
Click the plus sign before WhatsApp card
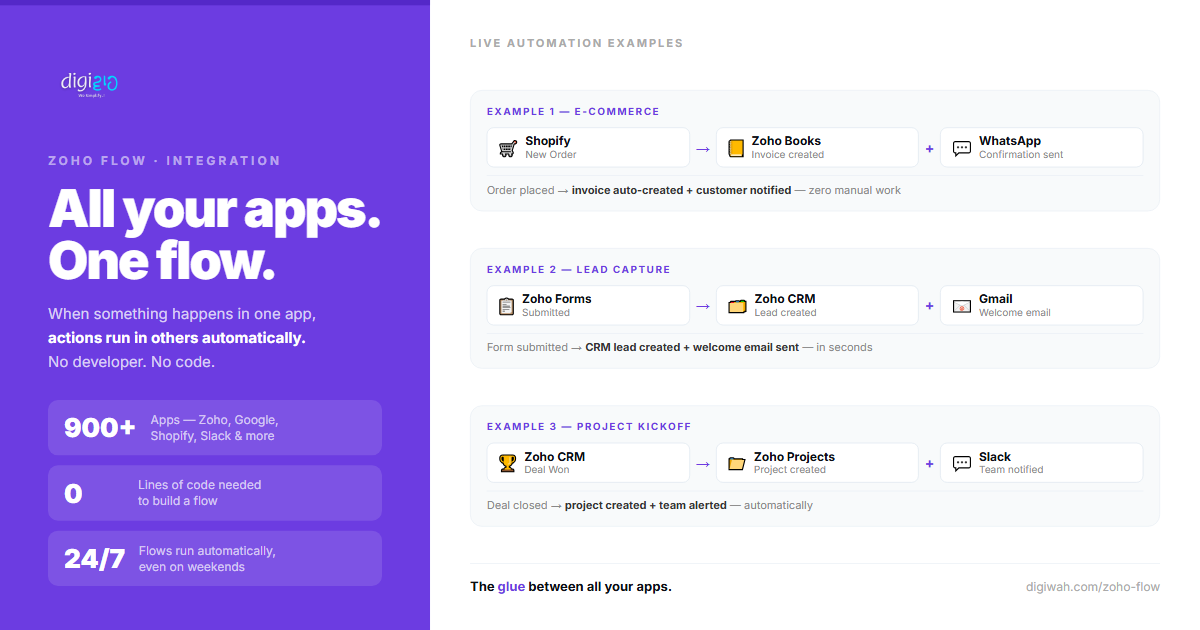pyautogui.click(x=929, y=148)
